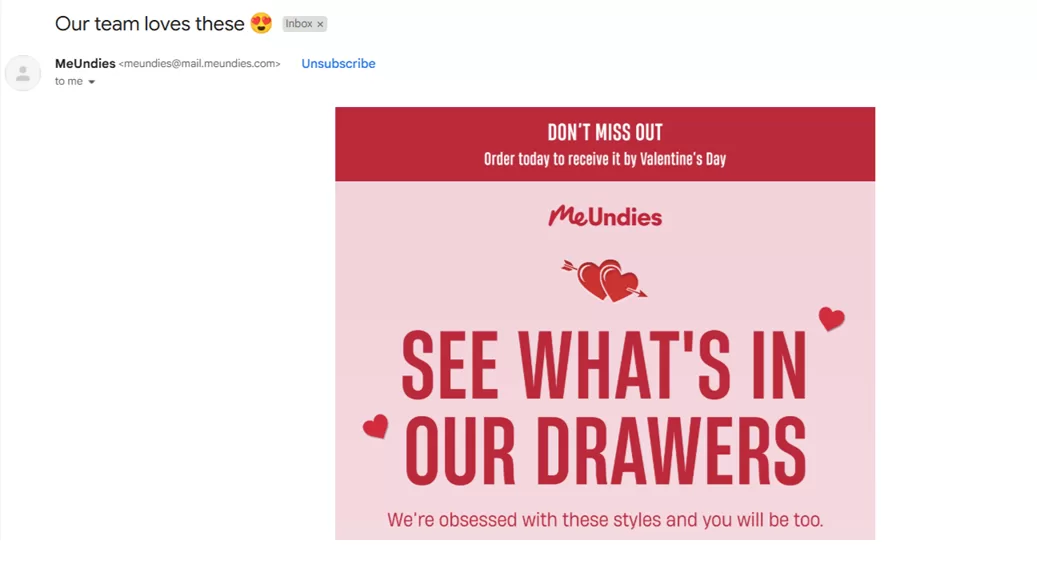Click the heart-eyes emoji in the subject

pos(261,23)
